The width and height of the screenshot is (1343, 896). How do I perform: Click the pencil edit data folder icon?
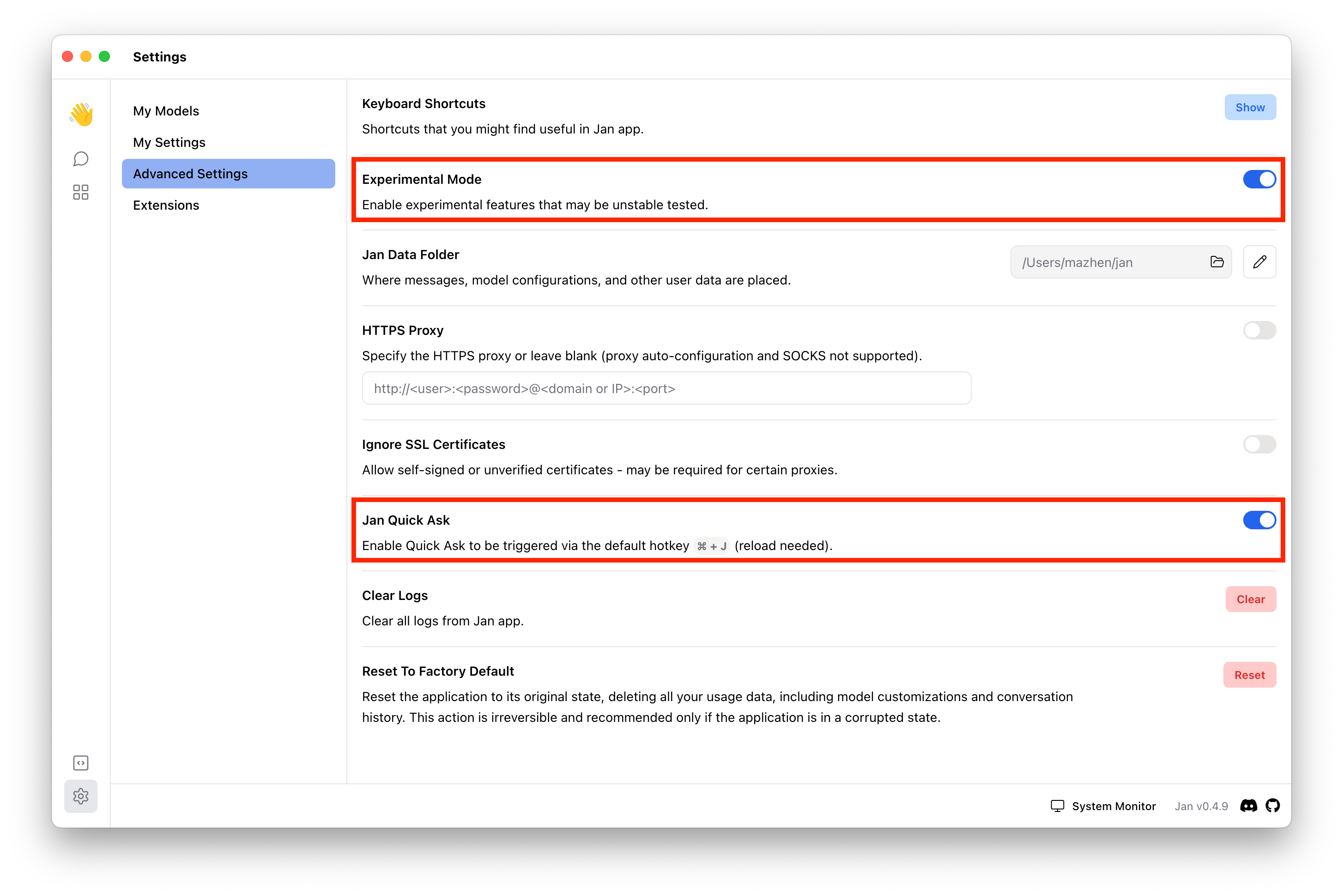point(1259,262)
